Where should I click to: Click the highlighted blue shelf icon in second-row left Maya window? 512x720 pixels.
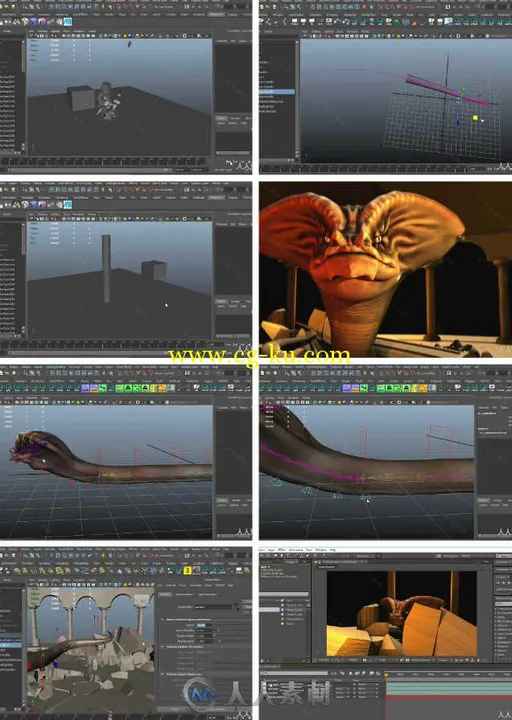coord(68,205)
